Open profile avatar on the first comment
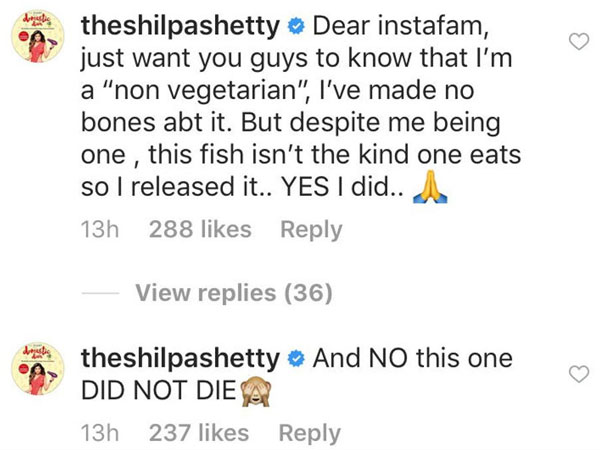Viewport: 600px width, 450px height. [x=38, y=45]
